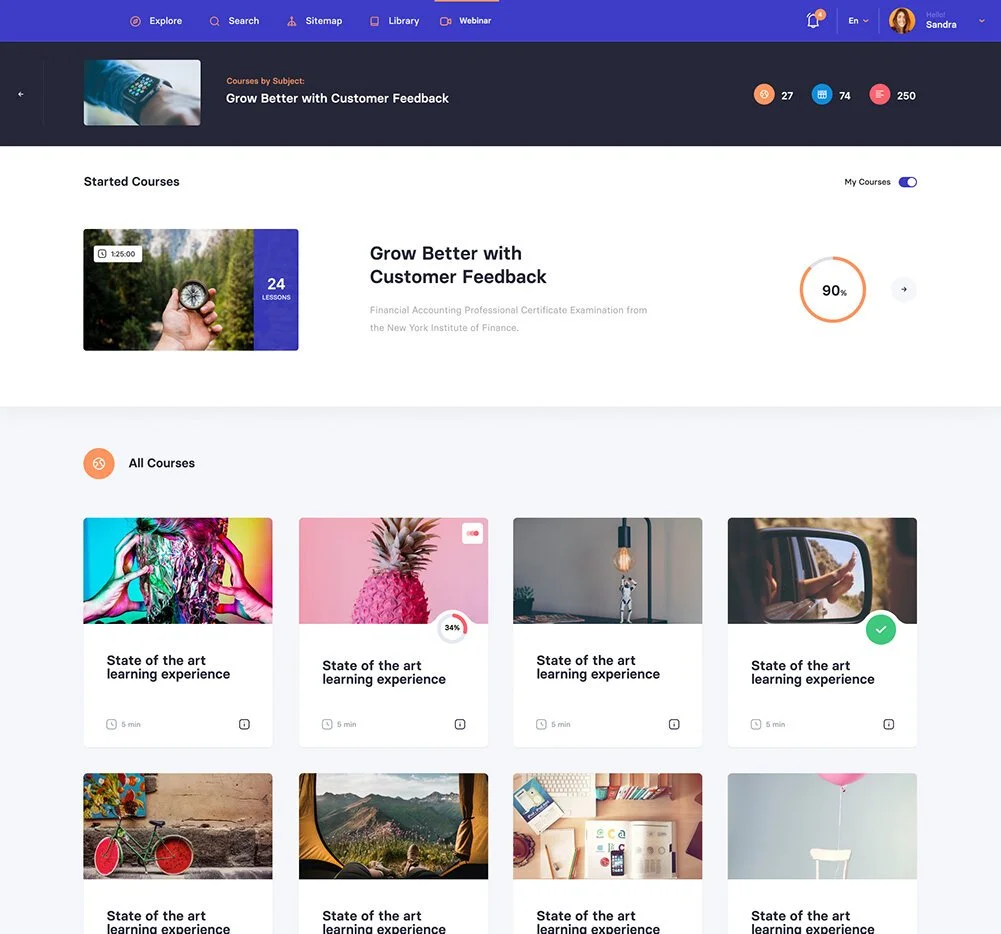Toggle the My Courses switch
This screenshot has width=1001, height=934.
tap(908, 182)
